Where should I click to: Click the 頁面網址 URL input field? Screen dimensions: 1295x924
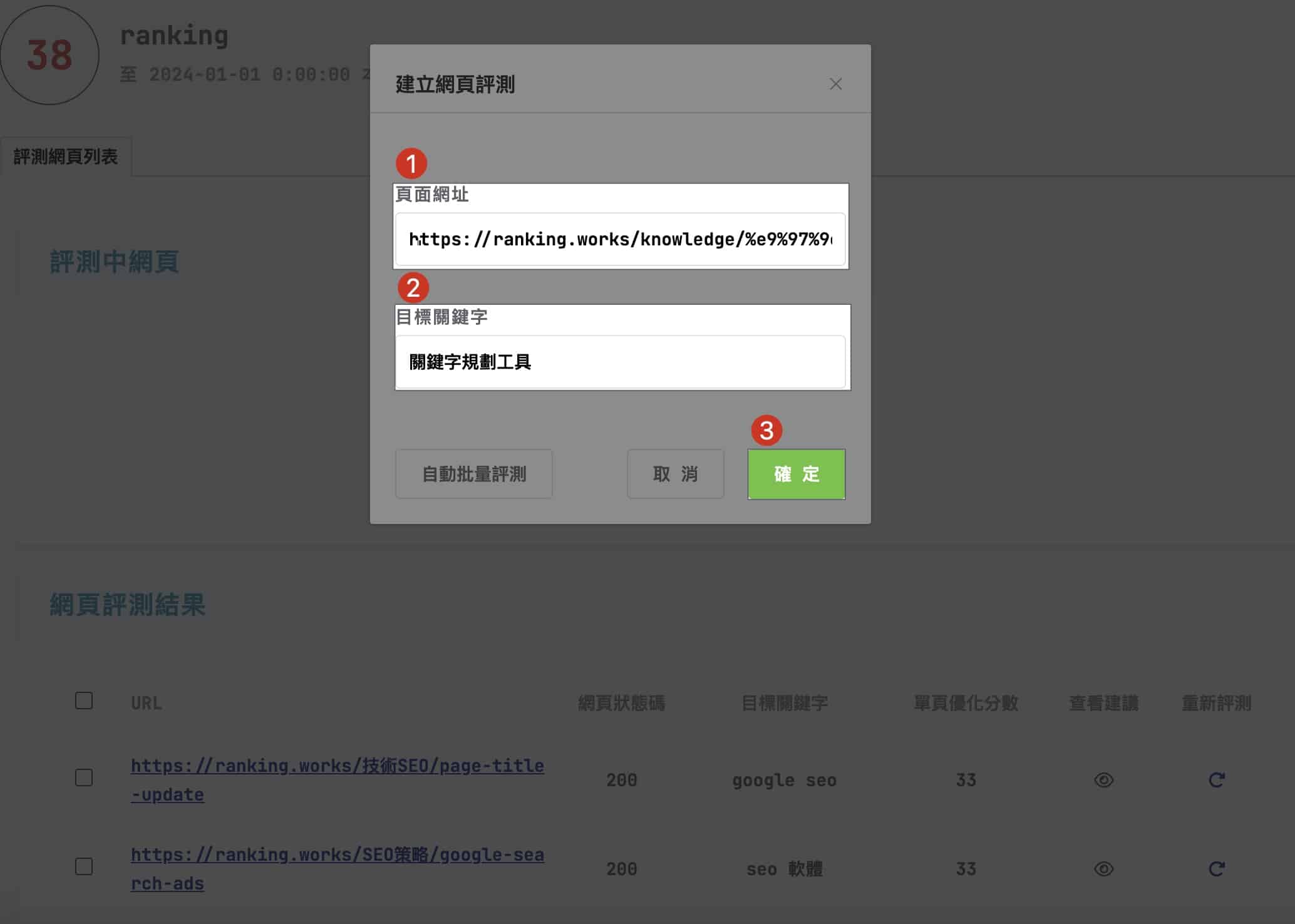tap(620, 240)
